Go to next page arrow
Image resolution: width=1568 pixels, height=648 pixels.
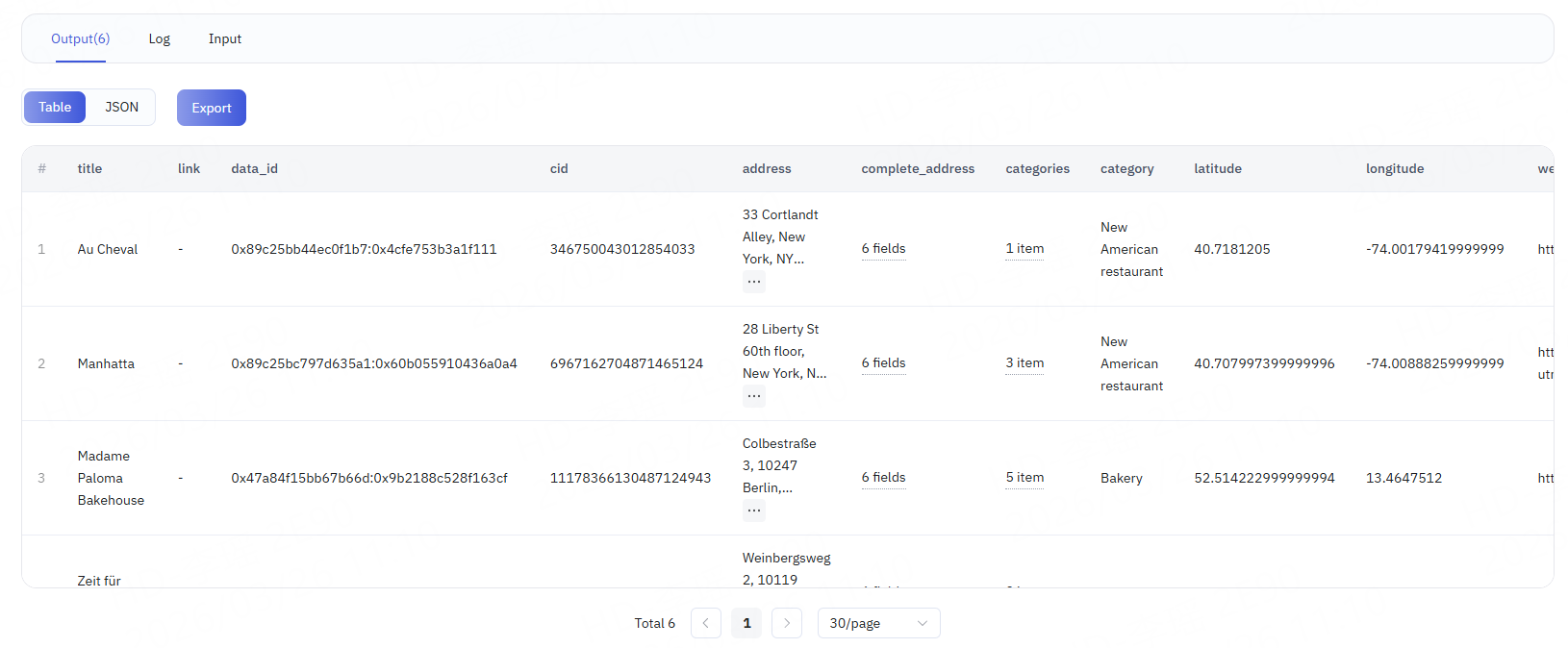[x=786, y=623]
